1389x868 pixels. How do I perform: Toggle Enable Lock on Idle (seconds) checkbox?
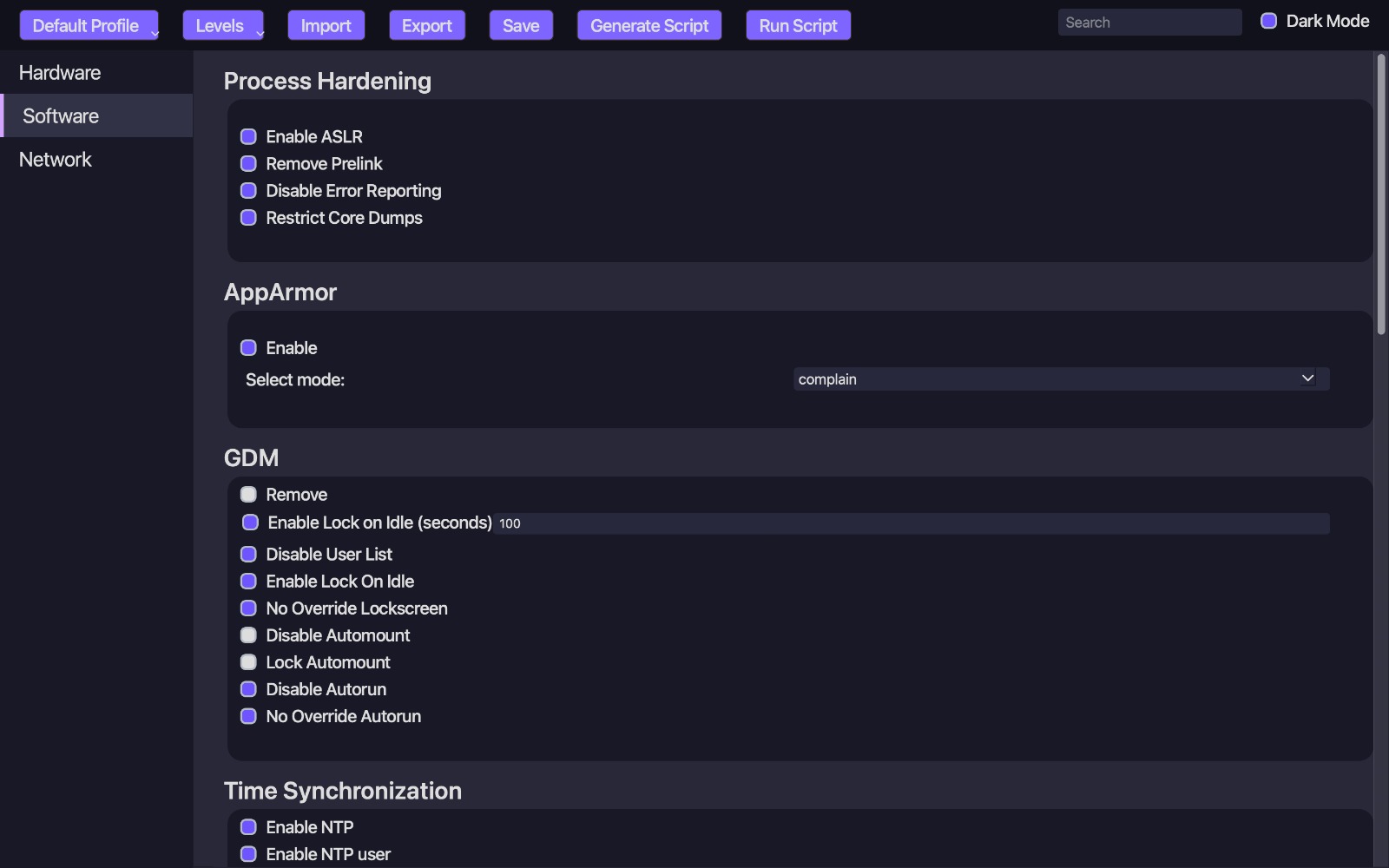(x=250, y=522)
